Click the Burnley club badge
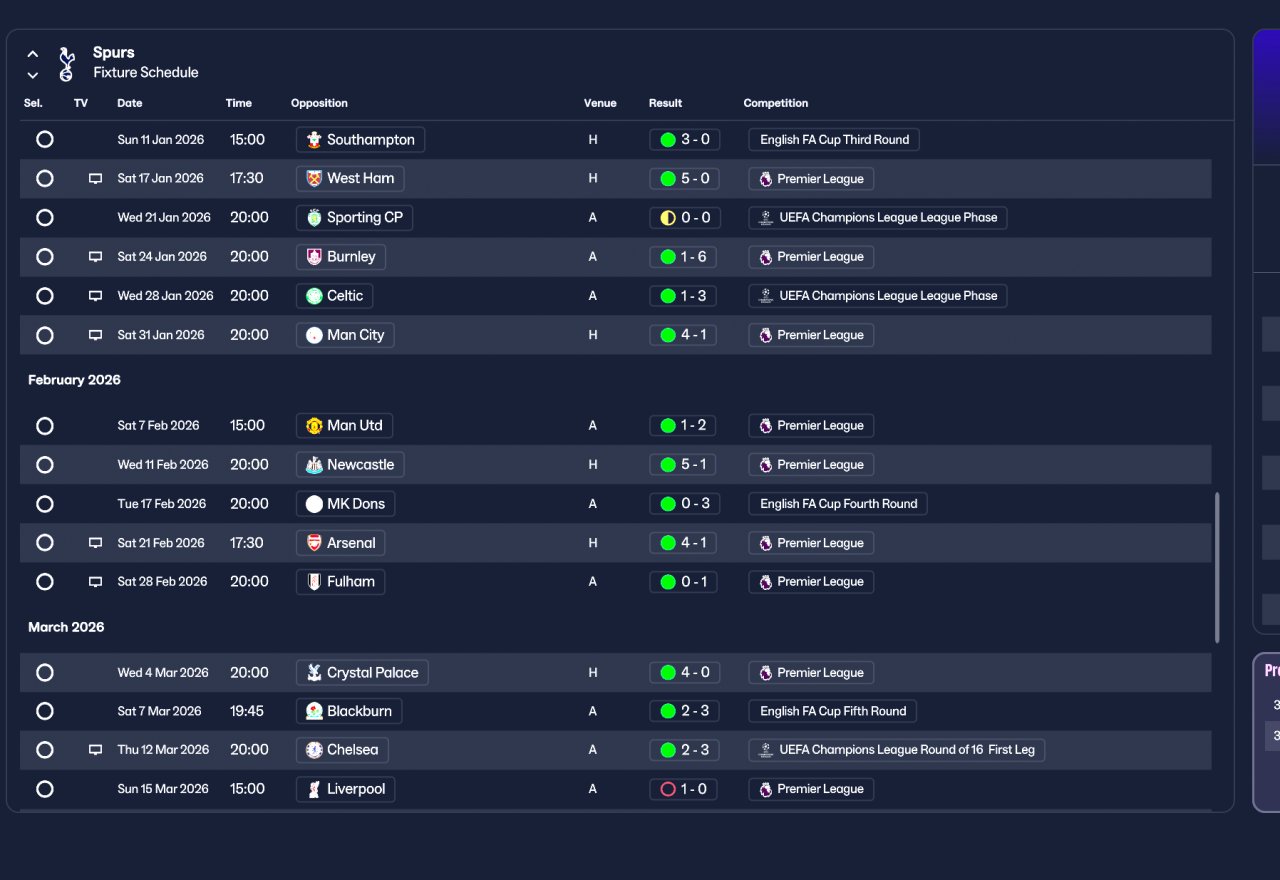The image size is (1280, 880). (x=314, y=257)
